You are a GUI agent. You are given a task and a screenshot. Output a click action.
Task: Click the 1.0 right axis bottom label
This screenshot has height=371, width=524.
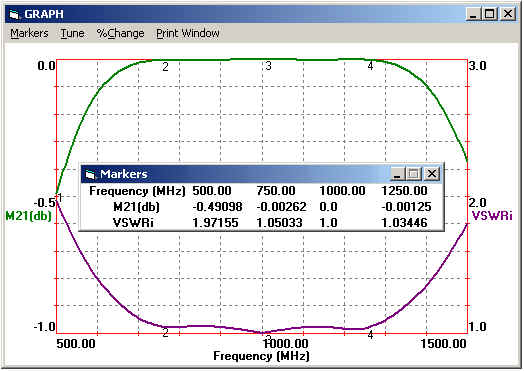click(477, 327)
